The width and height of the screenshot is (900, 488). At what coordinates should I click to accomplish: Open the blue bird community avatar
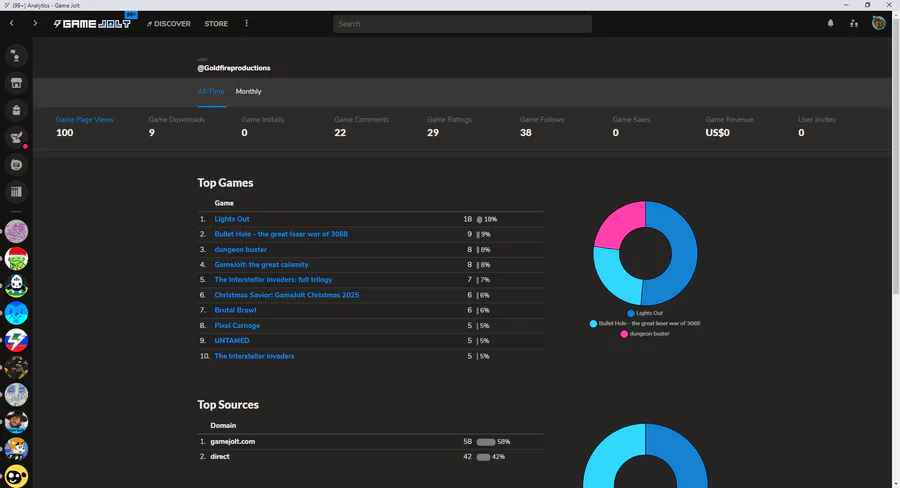tap(16, 313)
